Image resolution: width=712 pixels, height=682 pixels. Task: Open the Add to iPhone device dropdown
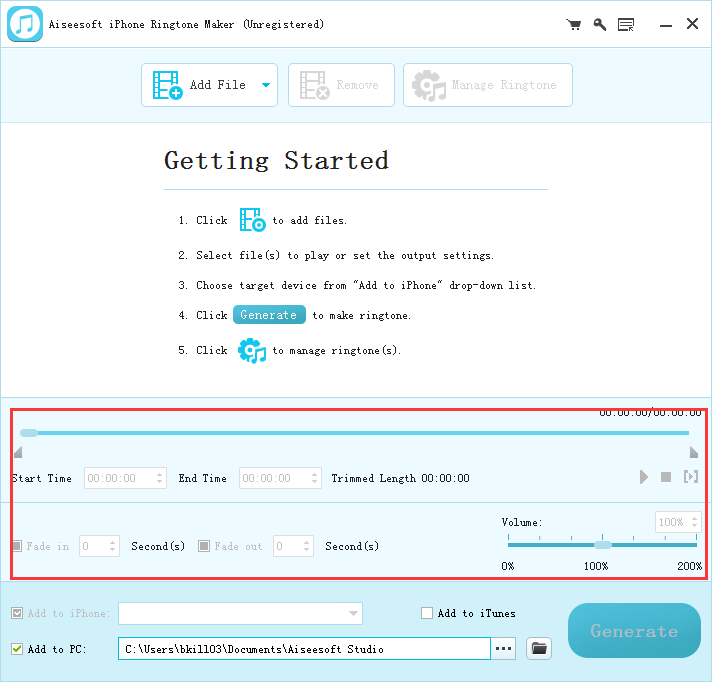240,613
